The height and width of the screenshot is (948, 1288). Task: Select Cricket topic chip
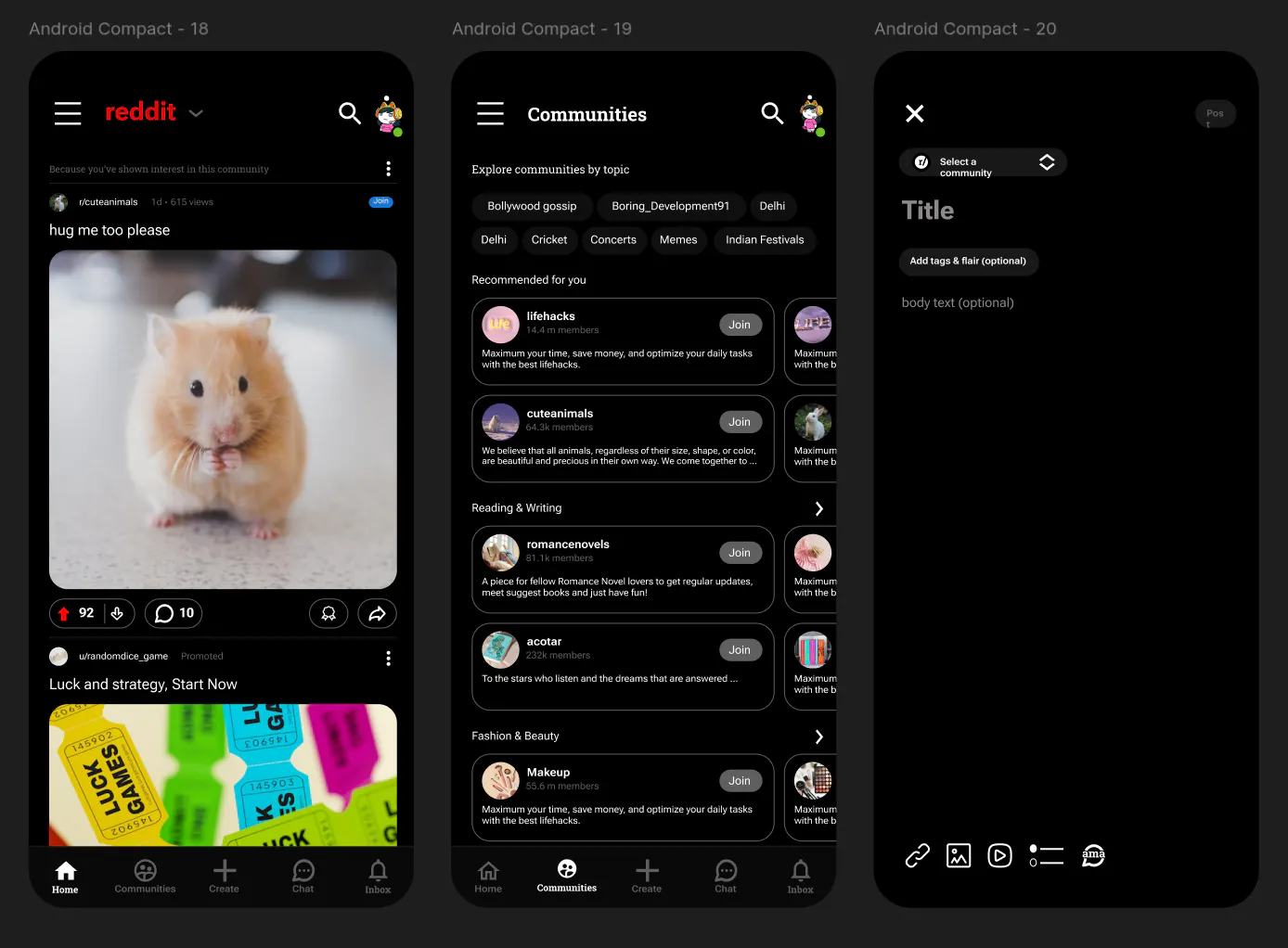tap(549, 239)
